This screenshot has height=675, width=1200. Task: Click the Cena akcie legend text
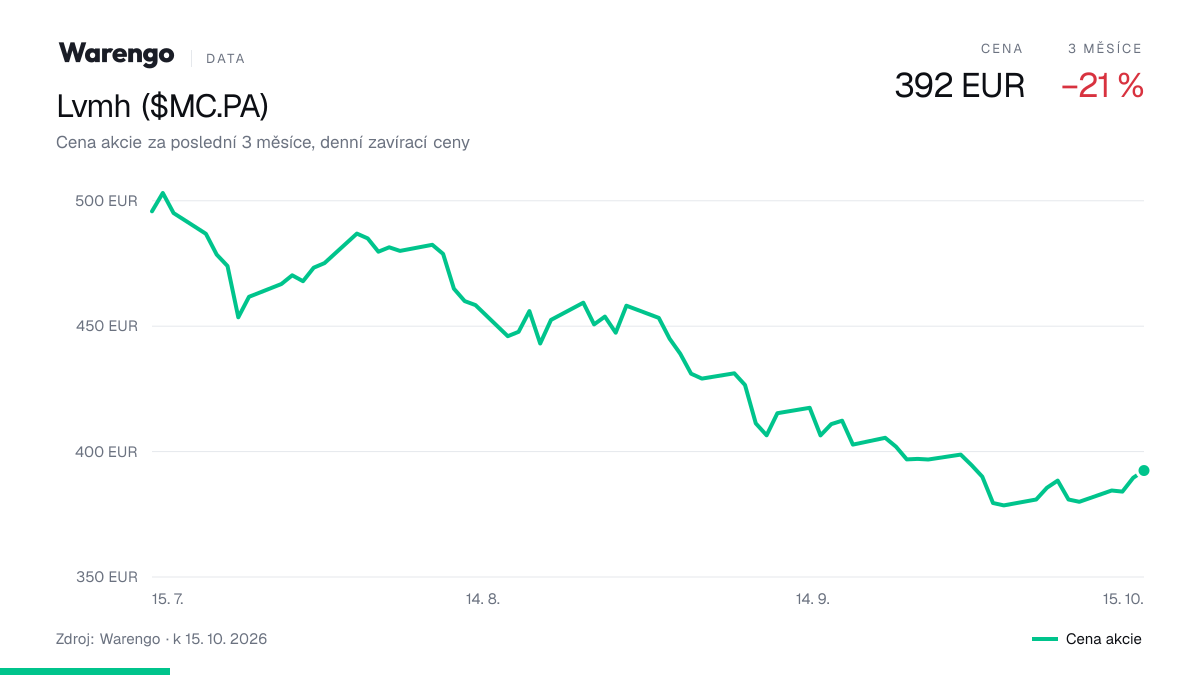click(1104, 639)
